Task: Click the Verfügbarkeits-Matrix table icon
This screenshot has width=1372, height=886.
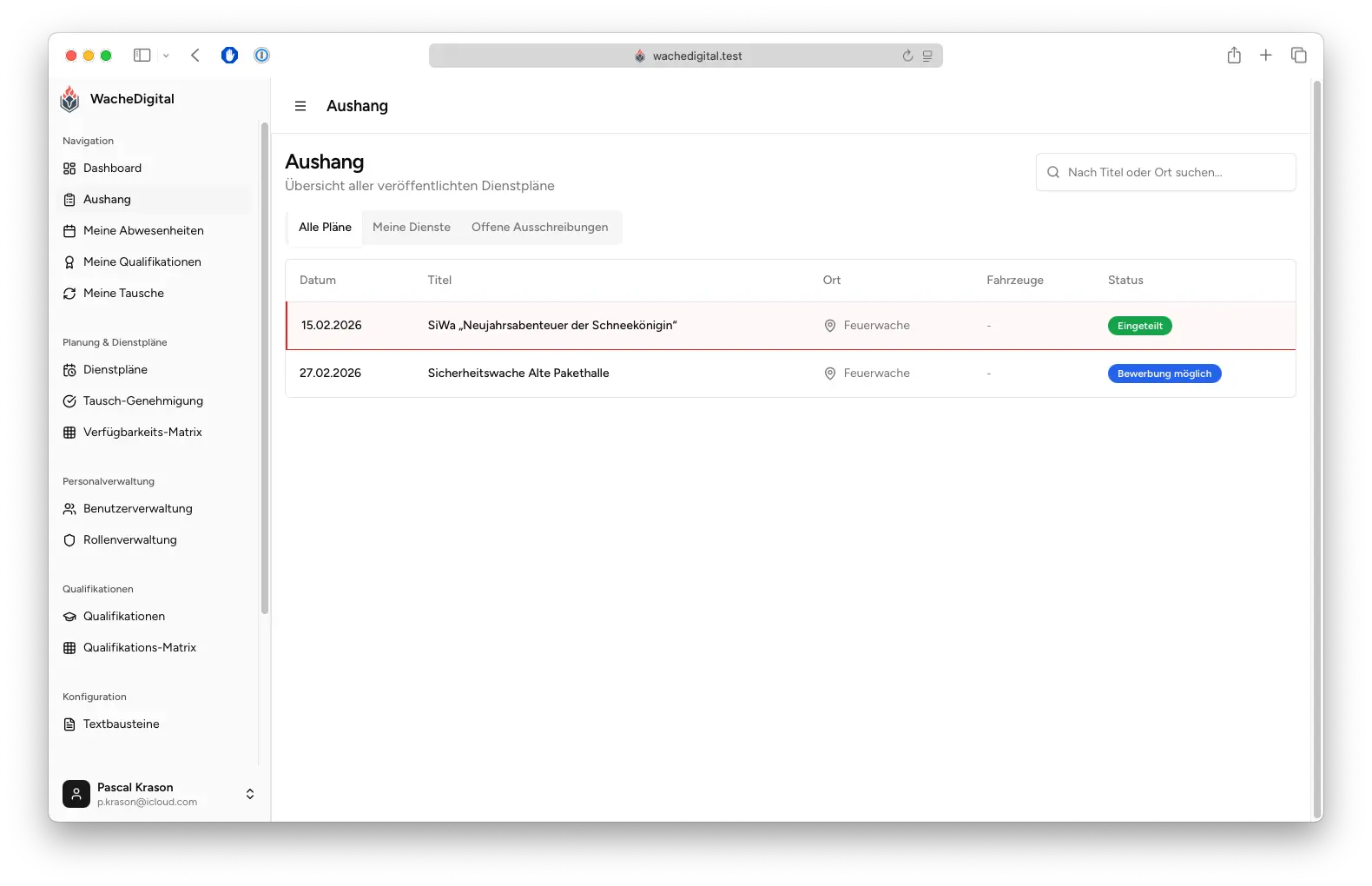Action: point(69,433)
